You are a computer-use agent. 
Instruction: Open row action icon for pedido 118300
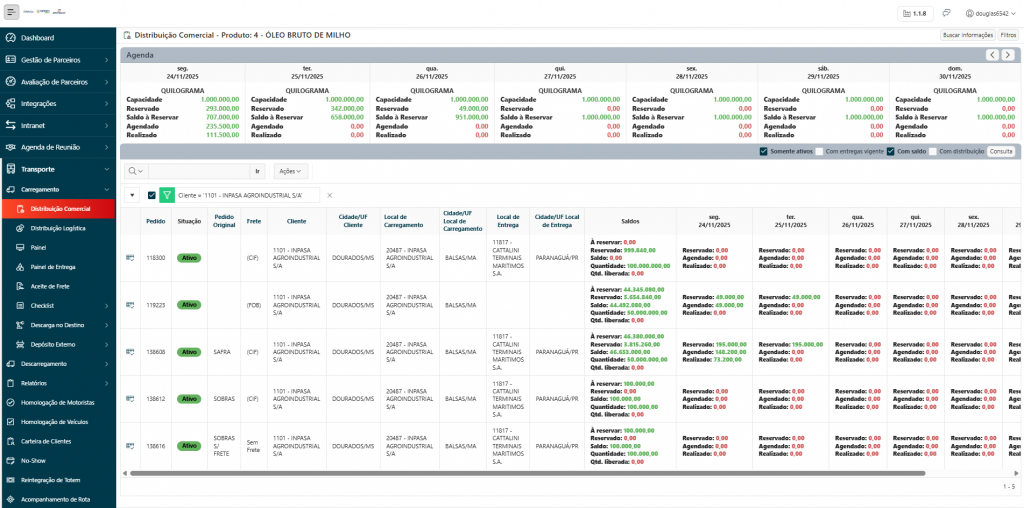point(130,258)
